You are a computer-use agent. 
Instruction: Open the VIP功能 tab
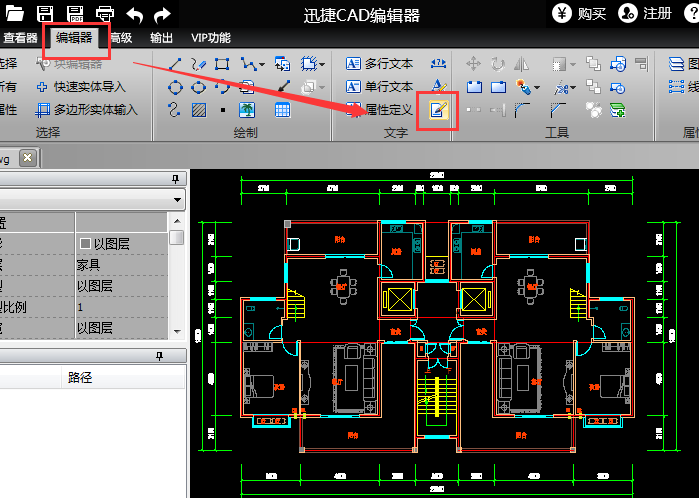[206, 38]
